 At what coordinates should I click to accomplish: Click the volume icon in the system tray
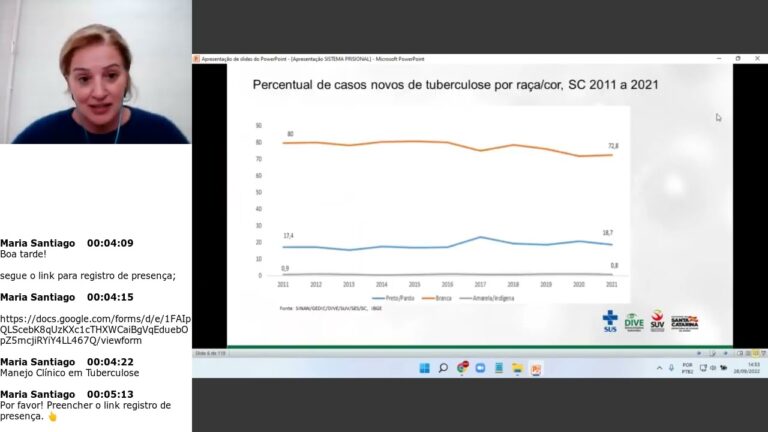pos(713,368)
